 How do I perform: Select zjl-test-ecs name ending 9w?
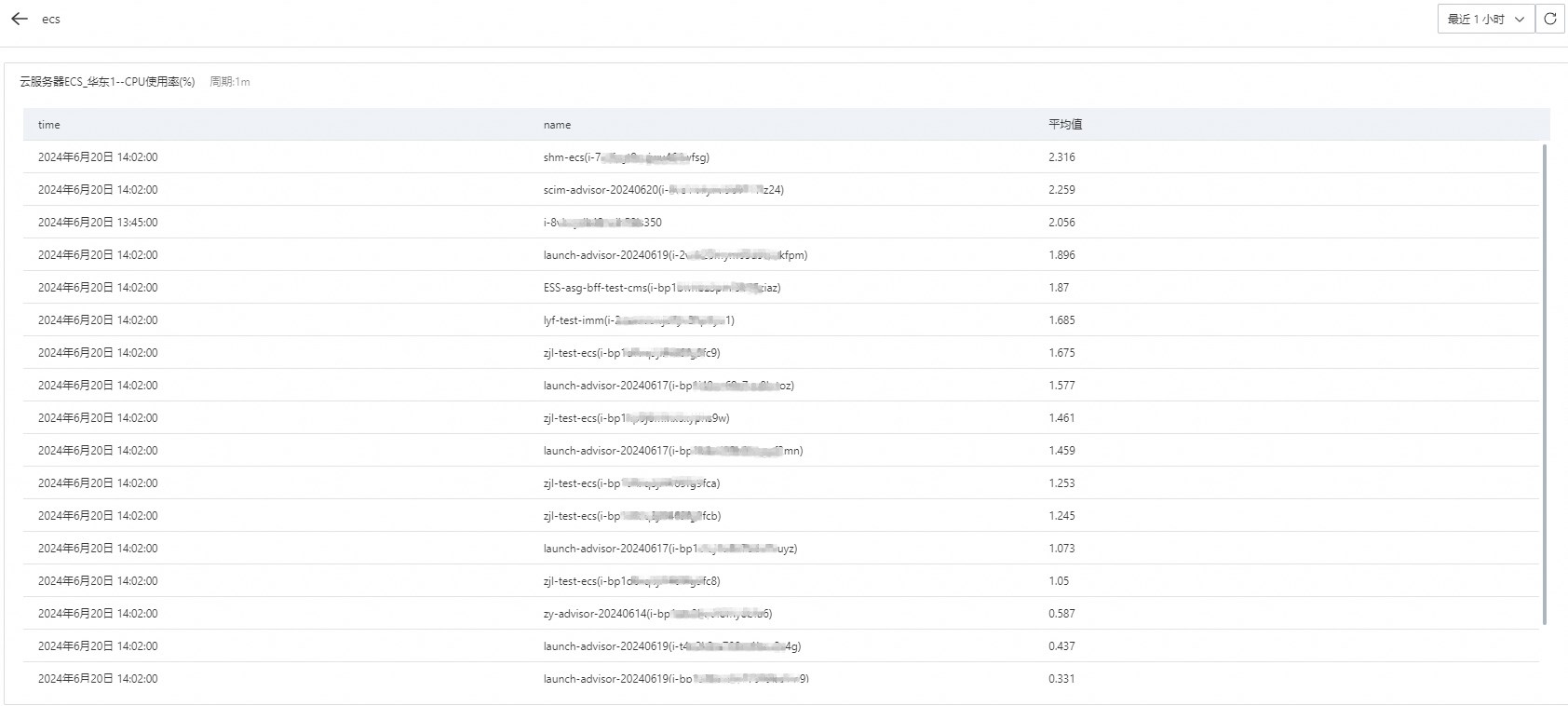coord(637,418)
